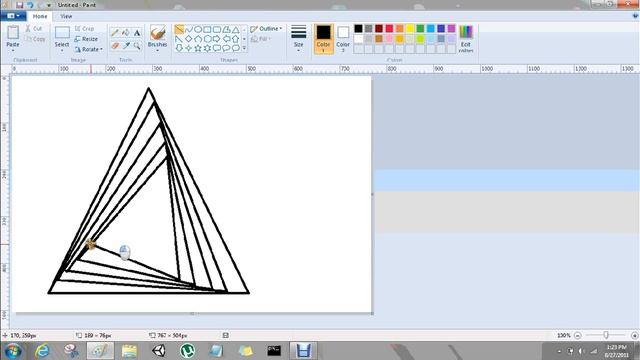The image size is (640, 360).
Task: Pick the red color swatch
Action: pos(389,29)
